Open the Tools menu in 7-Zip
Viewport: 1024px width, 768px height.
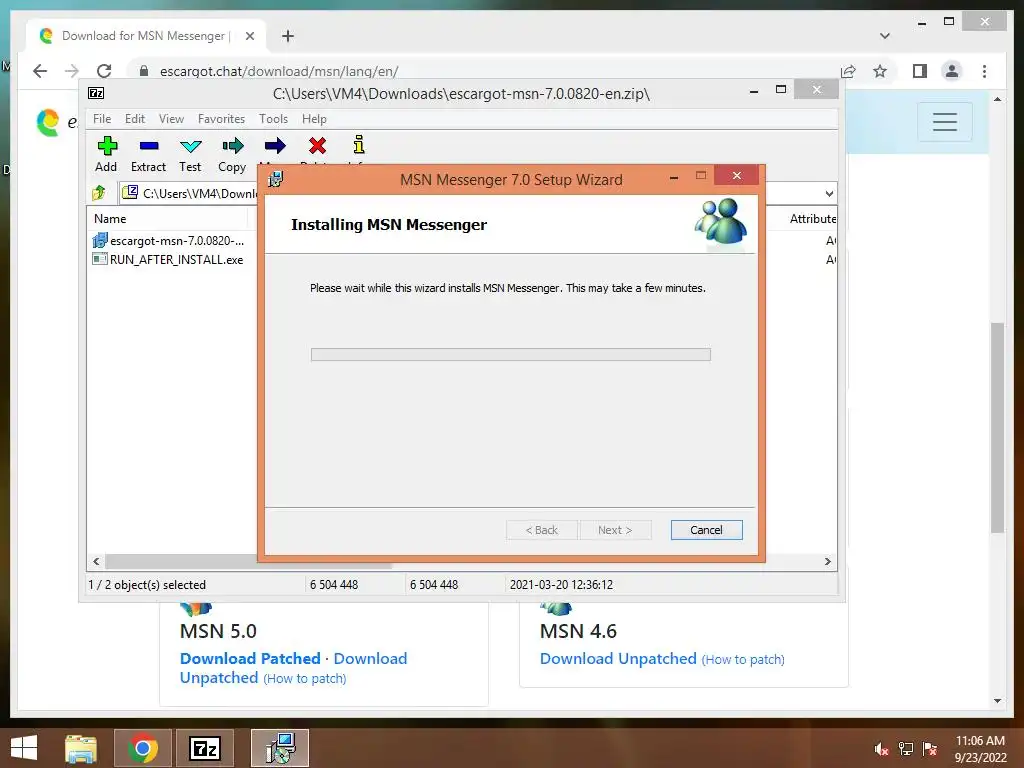click(273, 119)
